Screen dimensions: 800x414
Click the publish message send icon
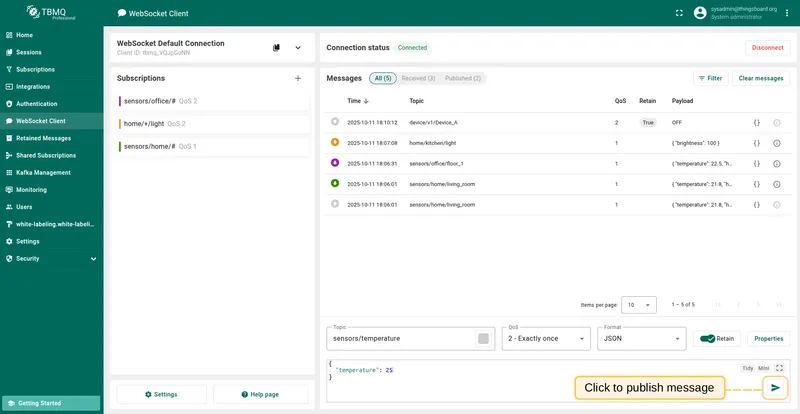pos(776,388)
